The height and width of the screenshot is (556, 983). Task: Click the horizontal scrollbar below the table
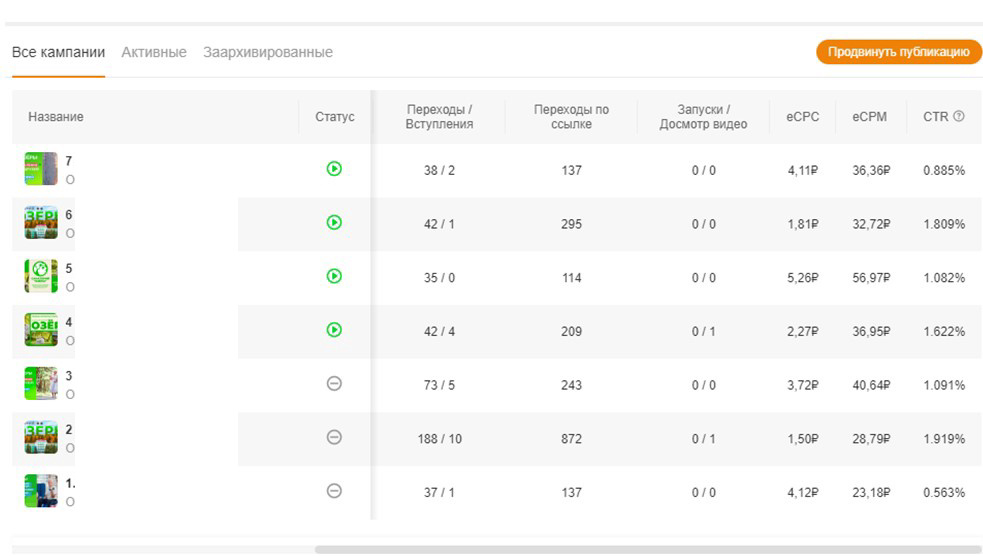[x=648, y=550]
